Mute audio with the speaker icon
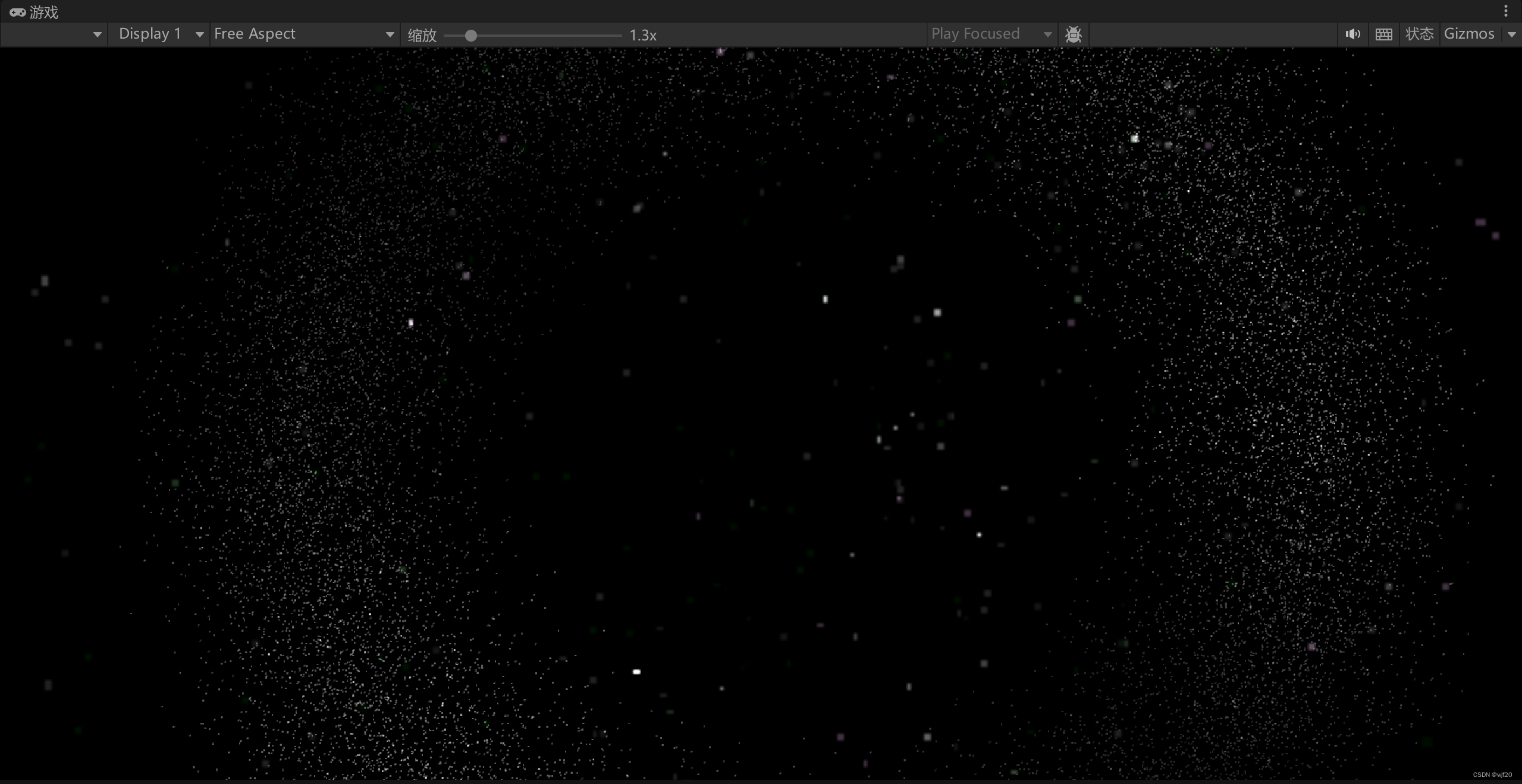Image resolution: width=1522 pixels, height=784 pixels. [1352, 34]
